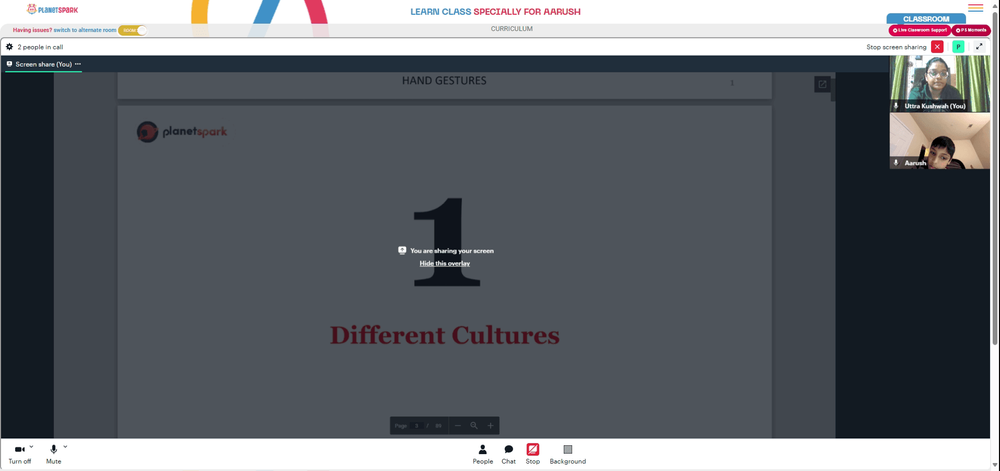Open the CURRICULUM tab
The width and height of the screenshot is (1000, 471).
pos(511,29)
